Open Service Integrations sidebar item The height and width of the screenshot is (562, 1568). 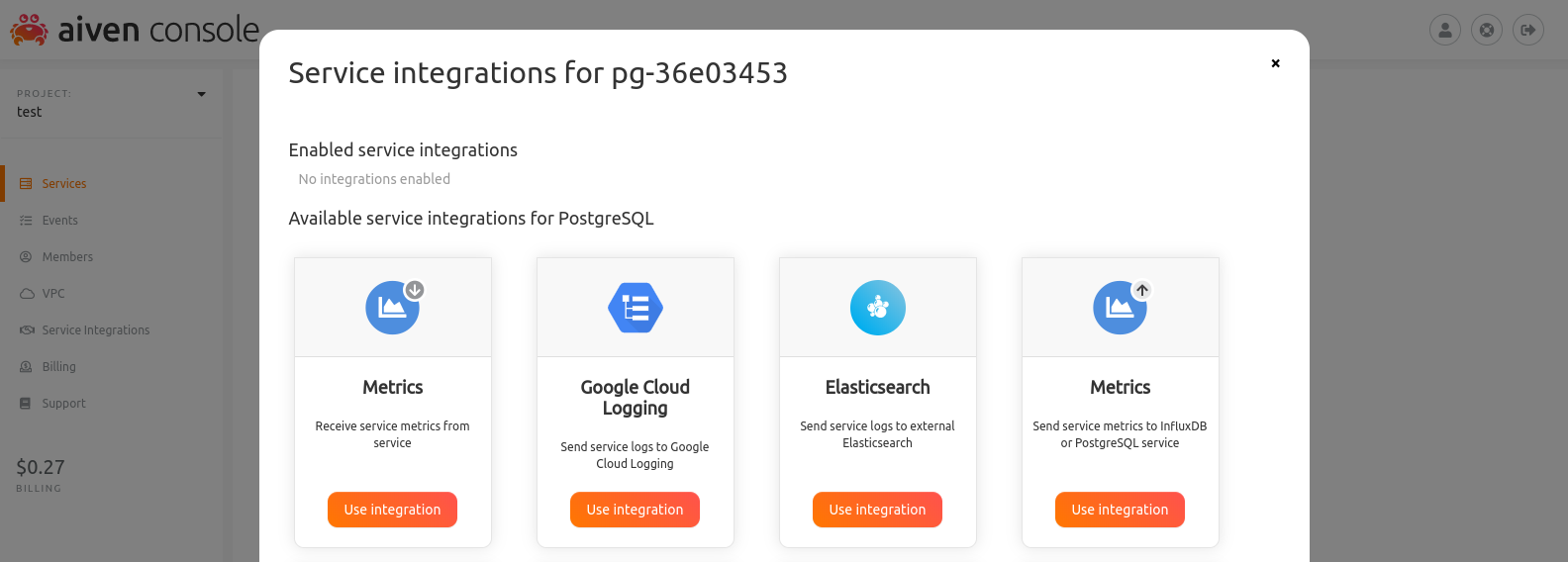pos(96,330)
